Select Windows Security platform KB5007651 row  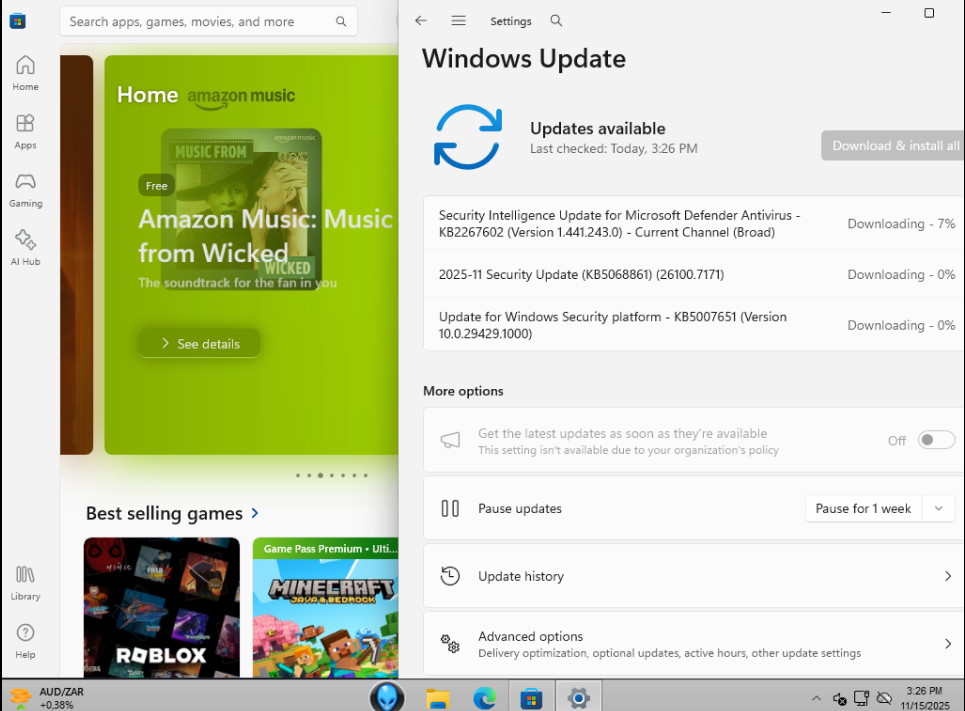click(694, 325)
